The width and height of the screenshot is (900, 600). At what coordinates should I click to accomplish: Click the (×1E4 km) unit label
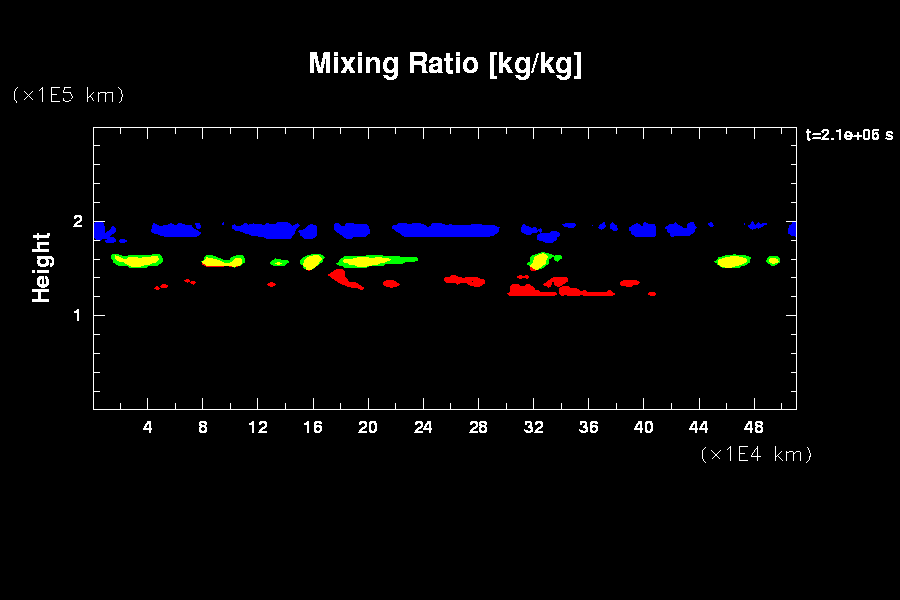pos(756,454)
